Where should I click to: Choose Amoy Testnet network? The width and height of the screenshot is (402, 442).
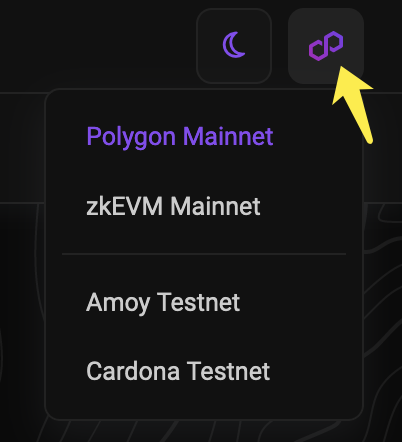(163, 302)
